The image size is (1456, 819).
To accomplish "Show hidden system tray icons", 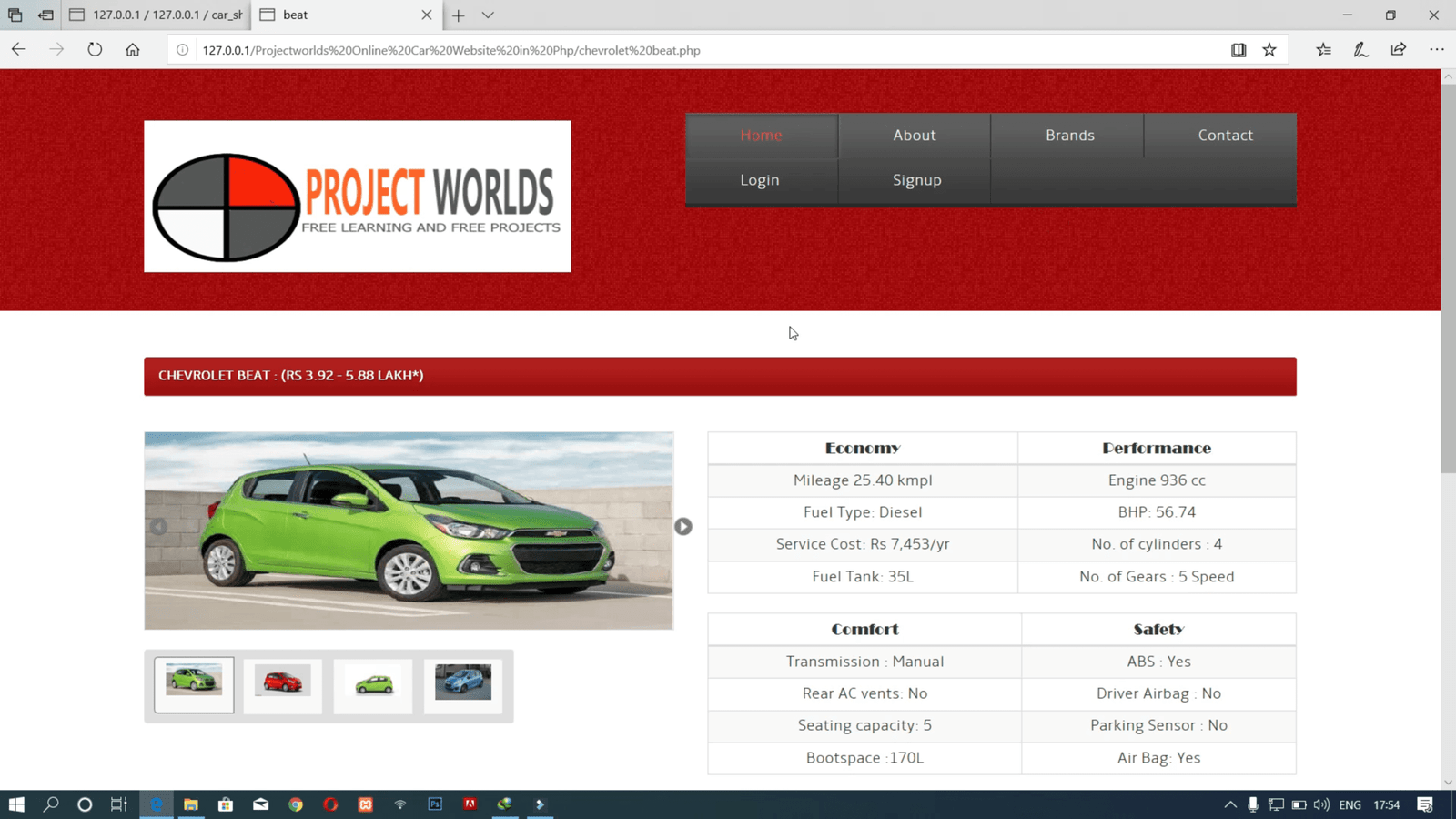I will click(x=1230, y=804).
